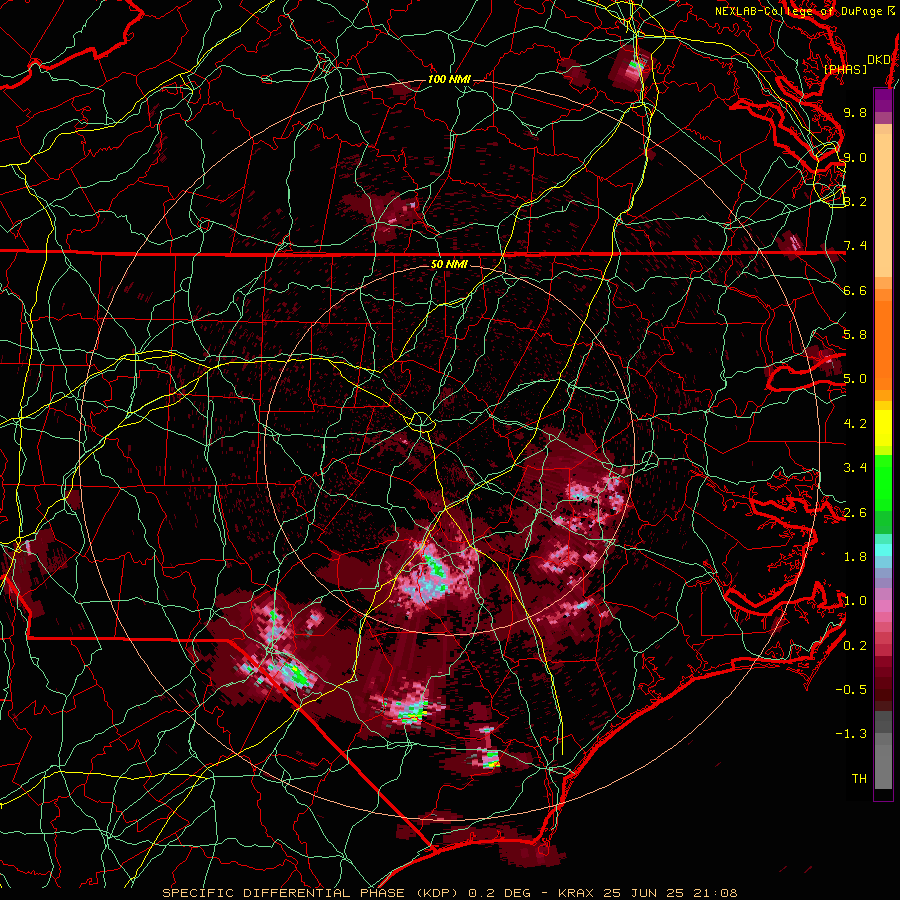The width and height of the screenshot is (900, 900).
Task: Click the 5.0 scale value
Action: 855,379
